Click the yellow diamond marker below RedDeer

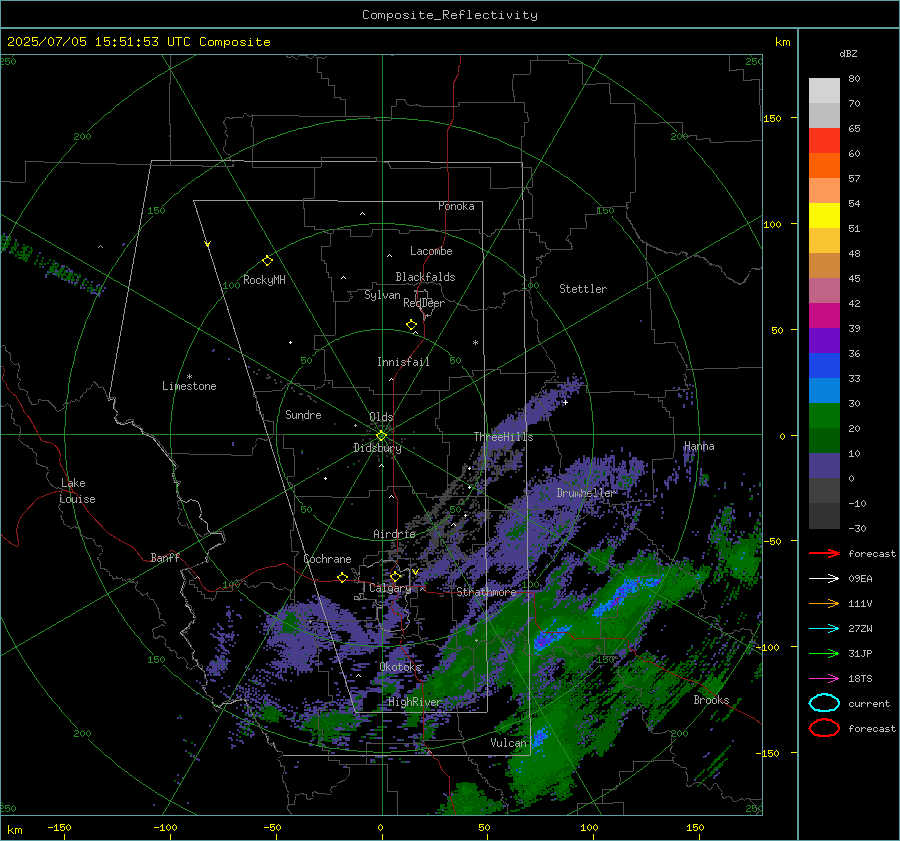412,325
